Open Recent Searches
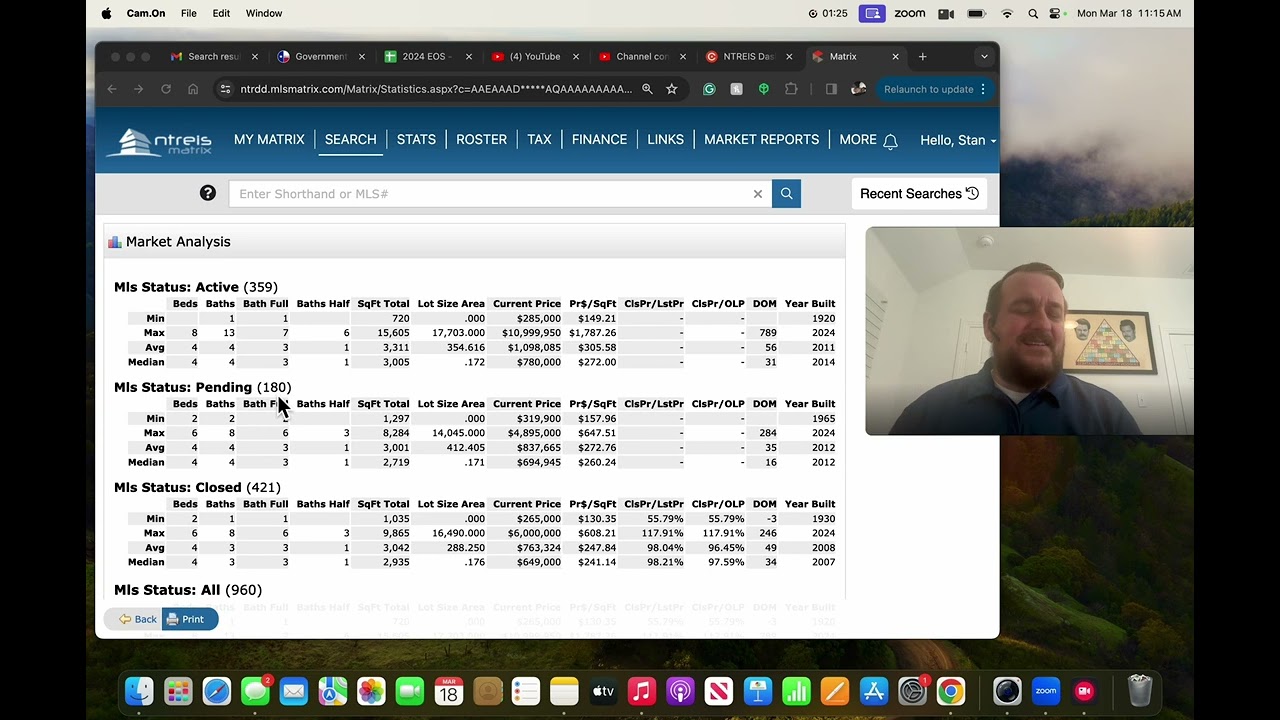The height and width of the screenshot is (720, 1280). point(918,194)
